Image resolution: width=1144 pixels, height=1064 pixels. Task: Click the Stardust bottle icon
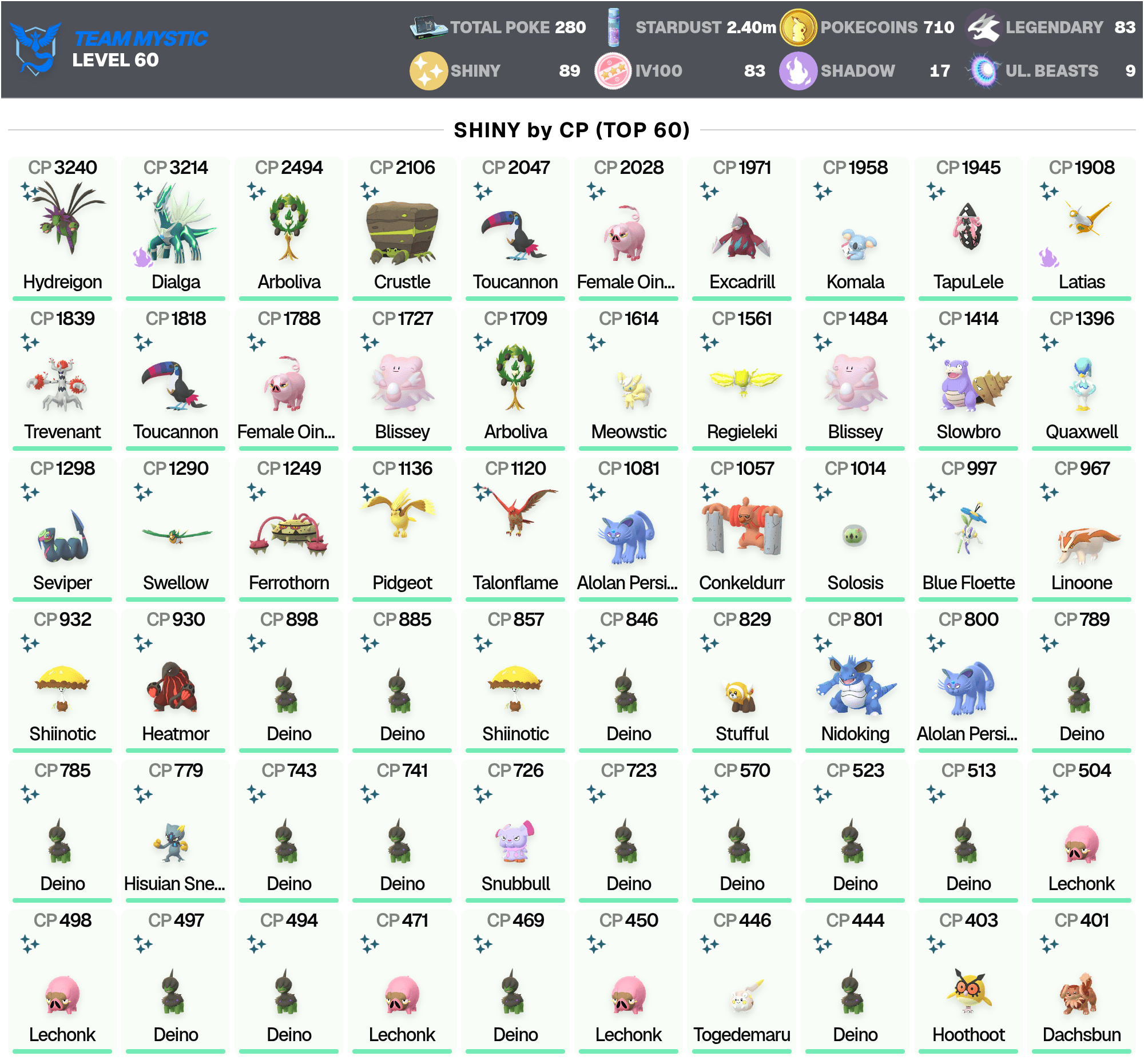613,27
